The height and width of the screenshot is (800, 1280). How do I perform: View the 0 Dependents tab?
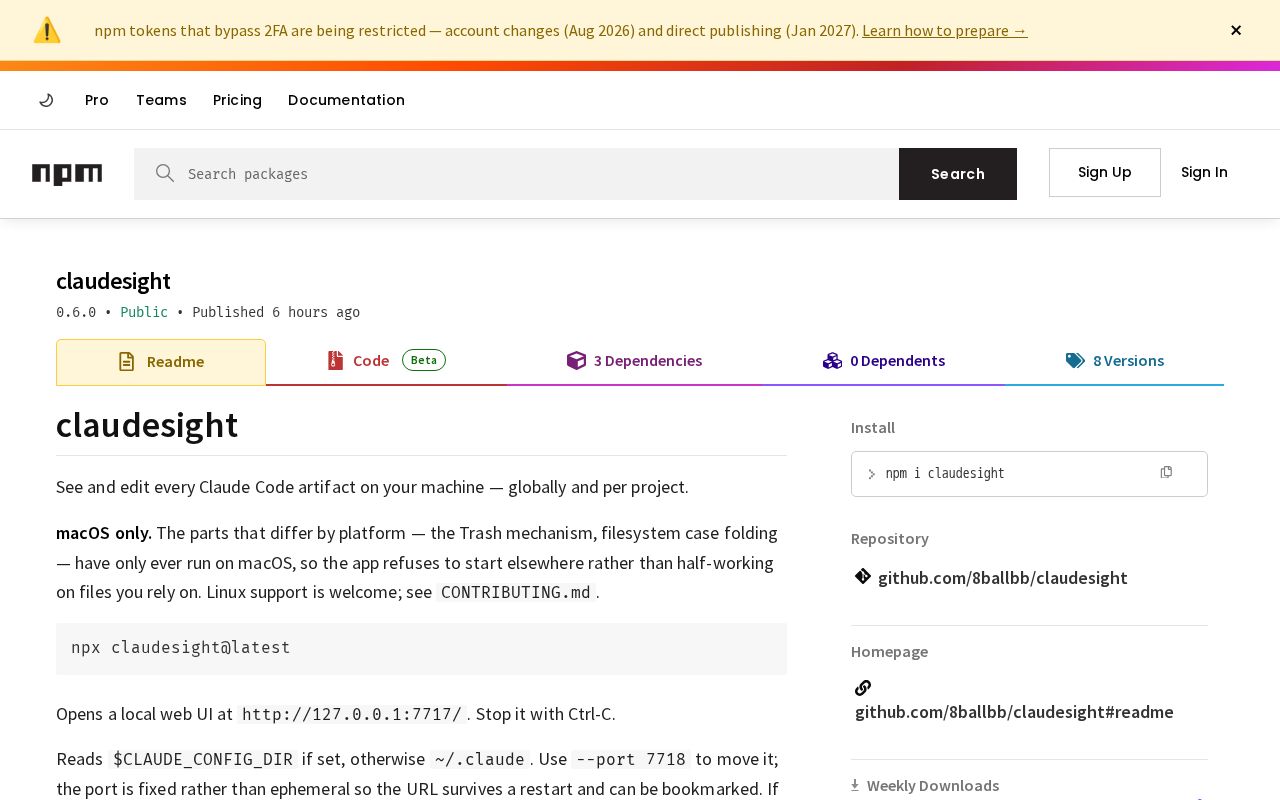pos(884,361)
